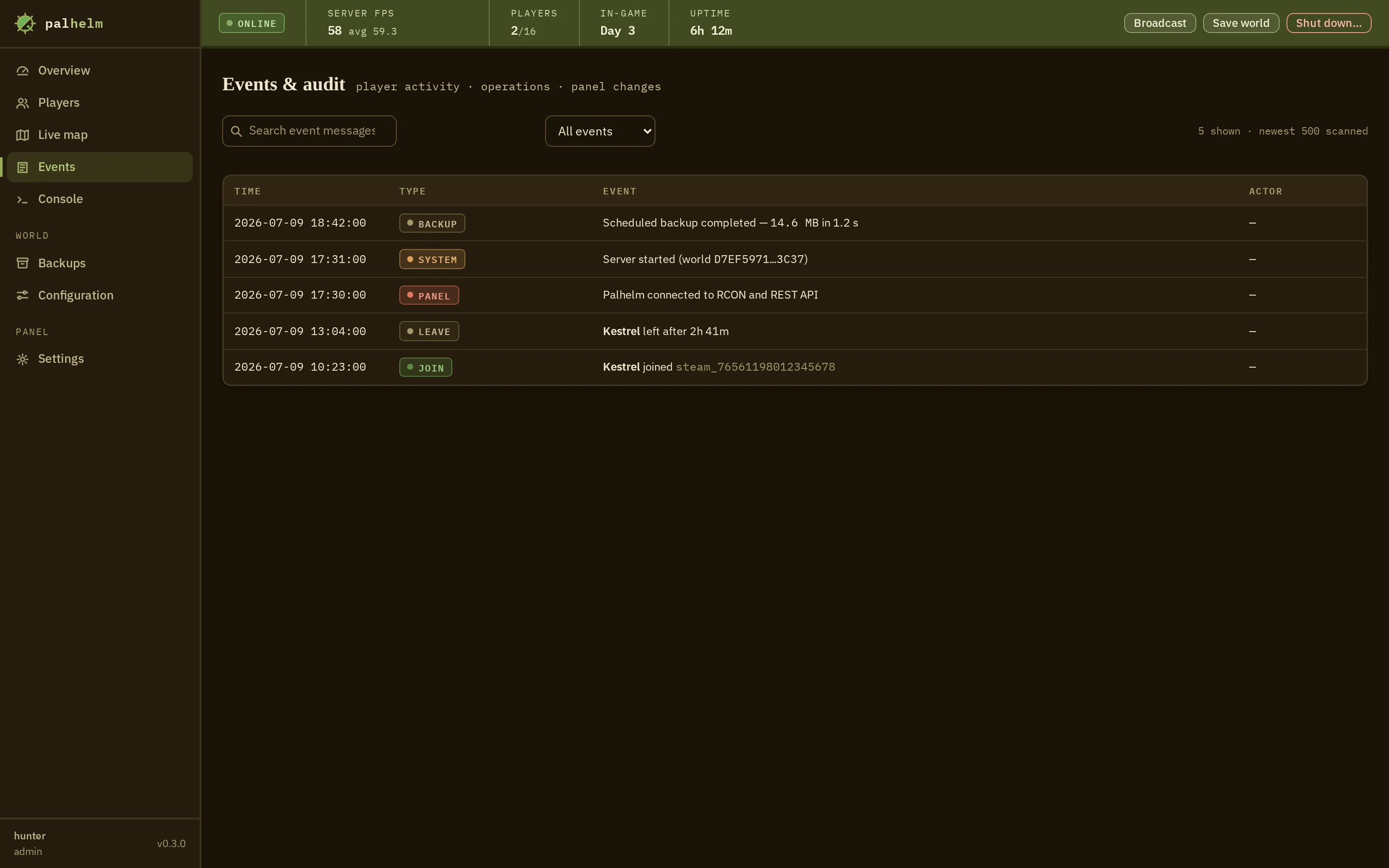Click the Settings gear icon
Image resolution: width=1389 pixels, height=868 pixels.
tap(23, 359)
